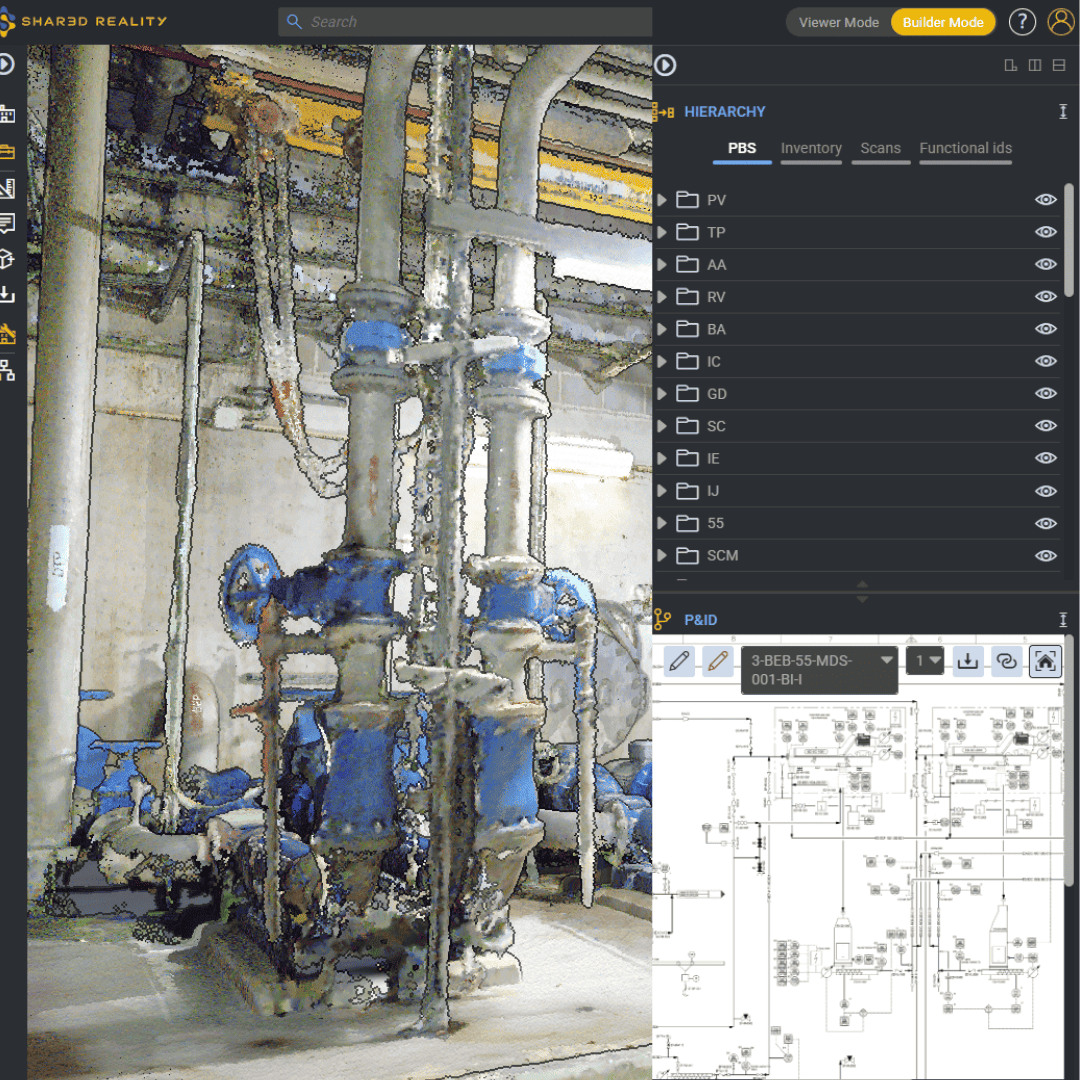Expand the TP folder in hierarchy
The width and height of the screenshot is (1080, 1080).
[x=662, y=233]
